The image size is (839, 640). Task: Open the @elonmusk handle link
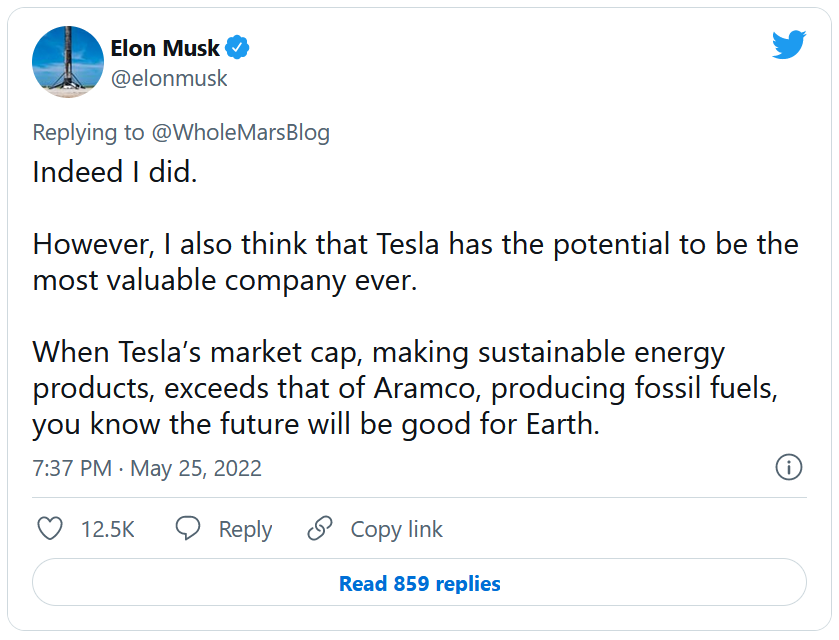click(x=169, y=78)
